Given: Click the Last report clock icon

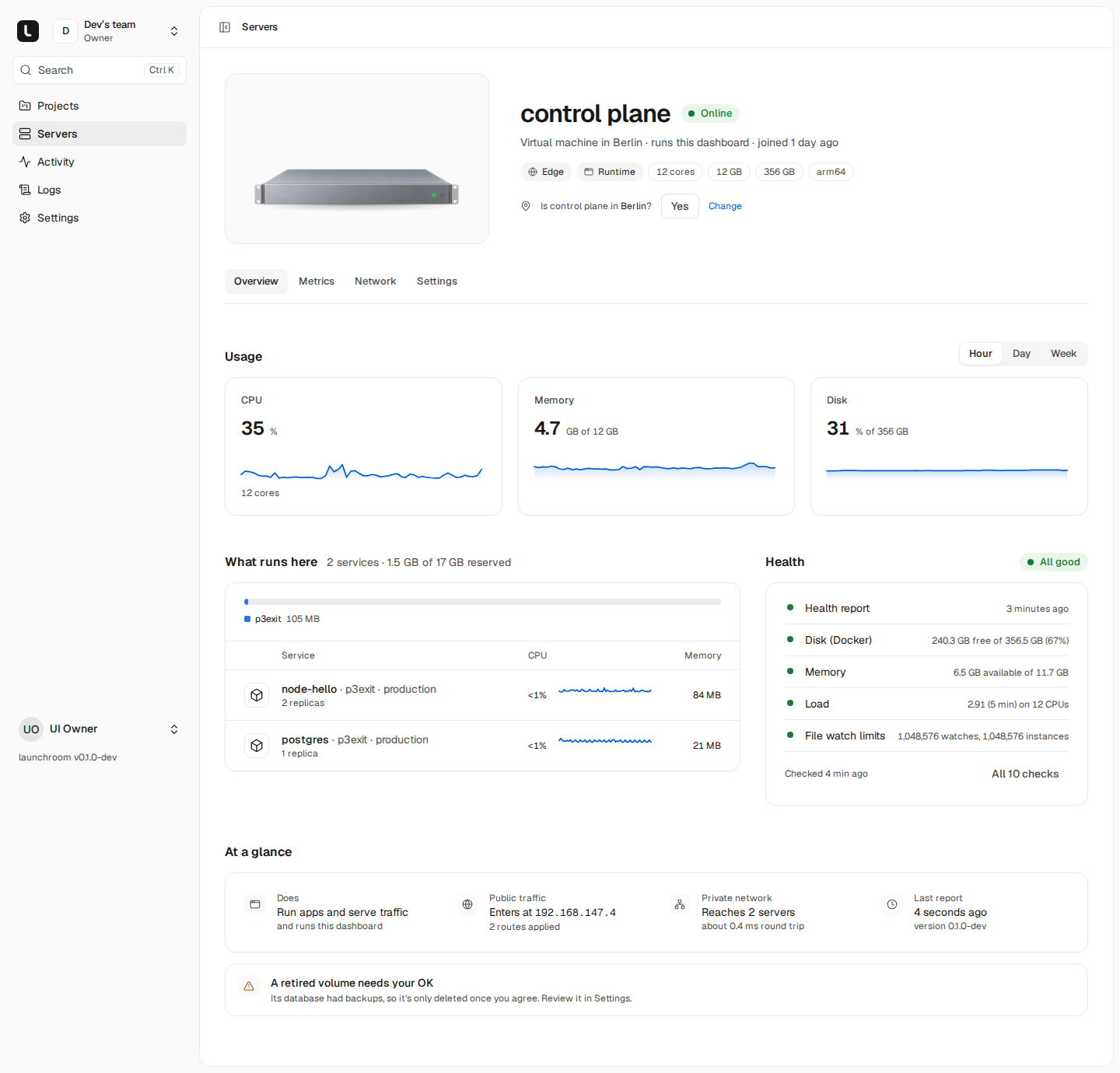Looking at the screenshot, I should (892, 904).
